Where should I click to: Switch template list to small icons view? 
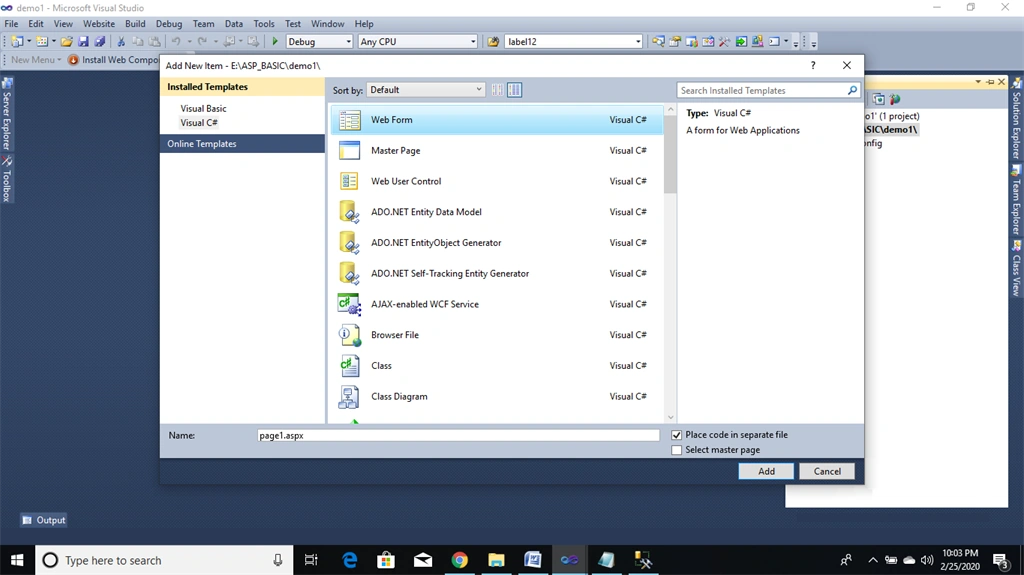tap(497, 90)
